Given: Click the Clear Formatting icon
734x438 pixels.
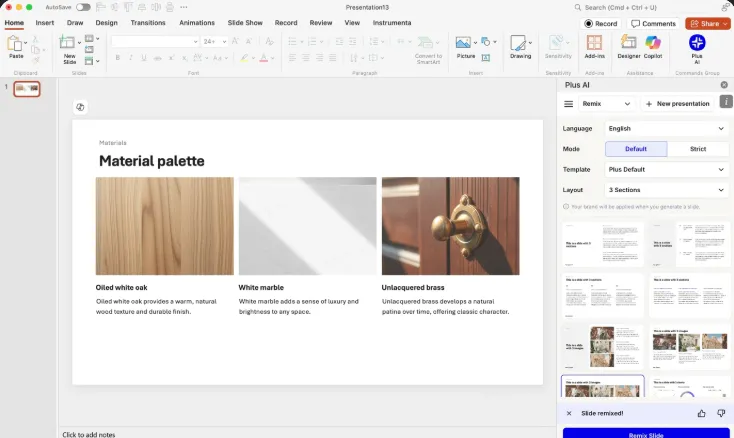Looking at the screenshot, I should point(269,41).
